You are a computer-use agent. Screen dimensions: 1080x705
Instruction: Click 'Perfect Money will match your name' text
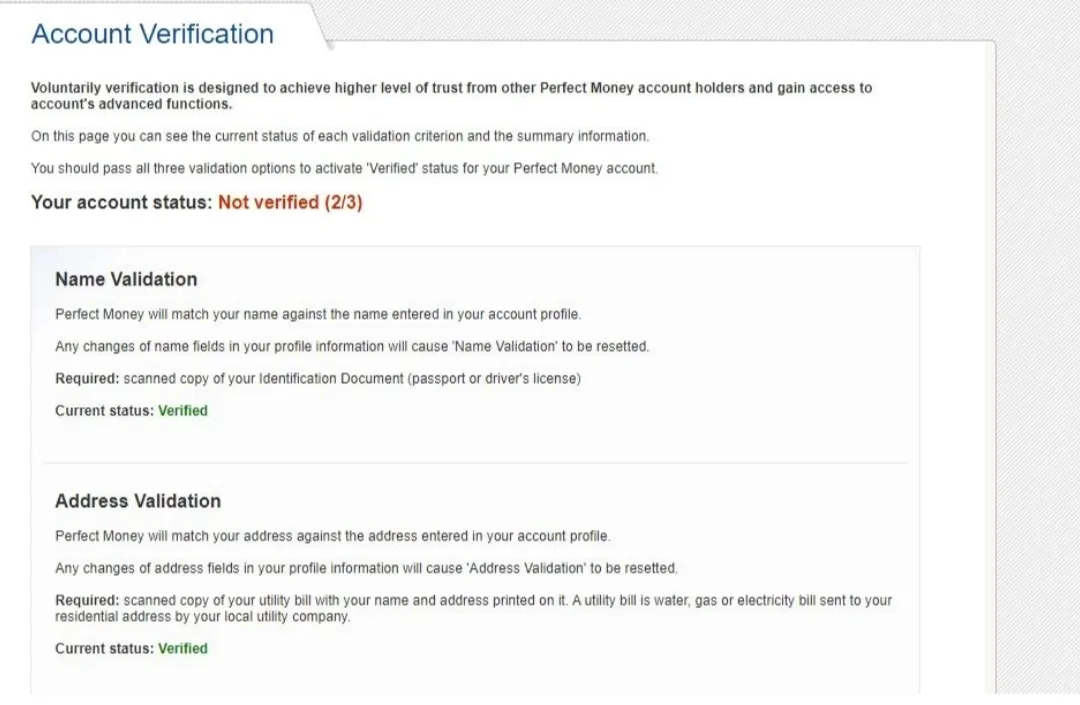[x=317, y=314]
